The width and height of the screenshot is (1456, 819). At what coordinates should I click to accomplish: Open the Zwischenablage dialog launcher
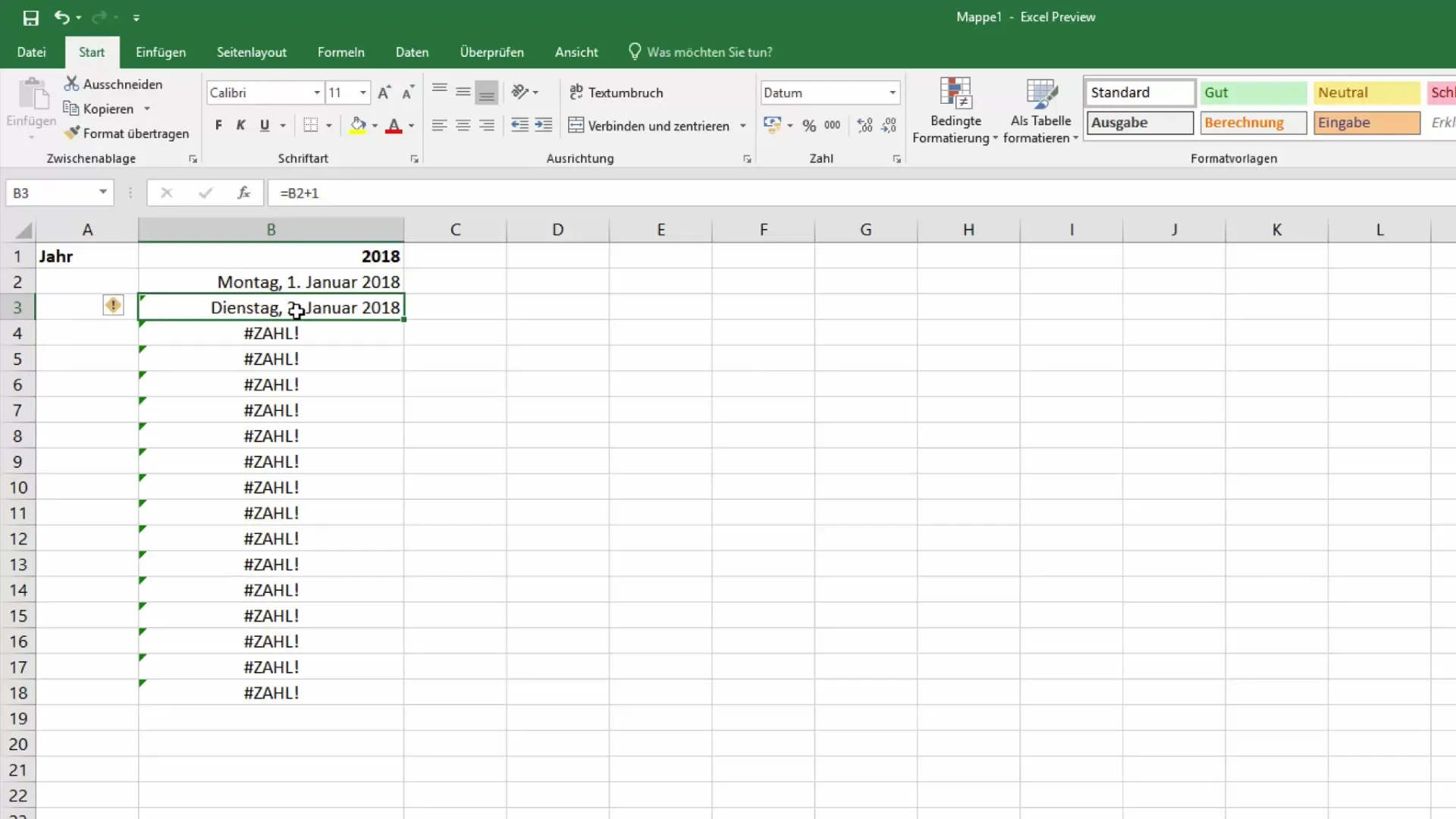click(x=193, y=159)
